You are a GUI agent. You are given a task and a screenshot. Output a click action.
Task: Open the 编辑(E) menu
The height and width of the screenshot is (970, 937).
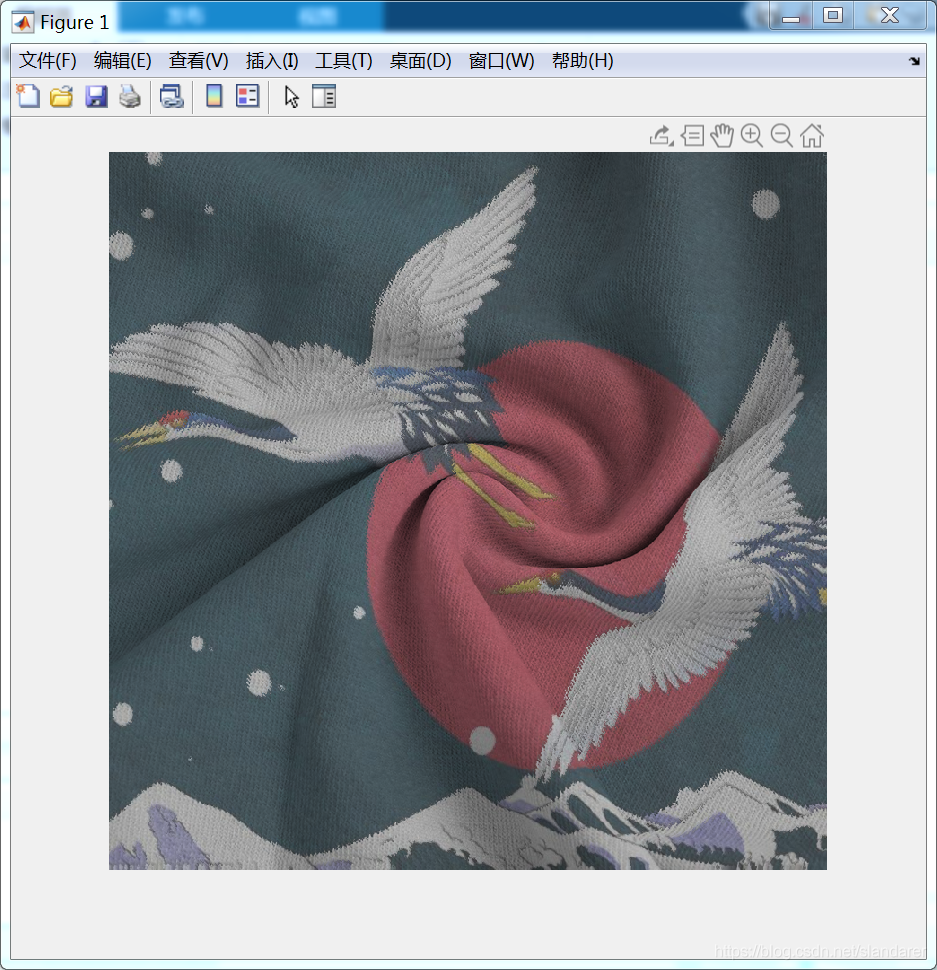(x=122, y=61)
